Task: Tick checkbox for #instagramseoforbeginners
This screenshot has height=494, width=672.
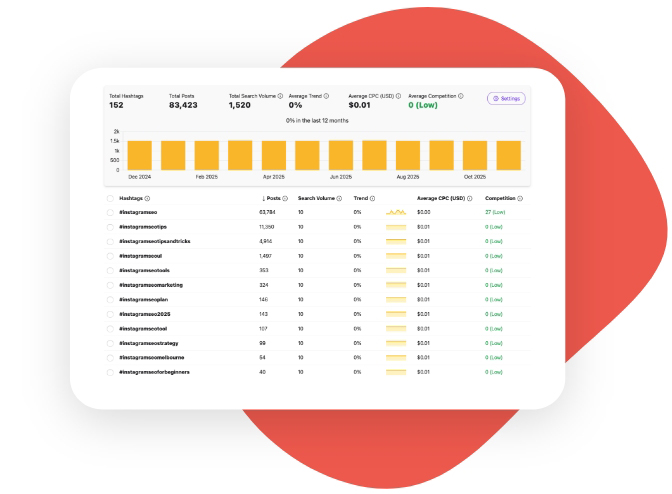Action: point(110,372)
